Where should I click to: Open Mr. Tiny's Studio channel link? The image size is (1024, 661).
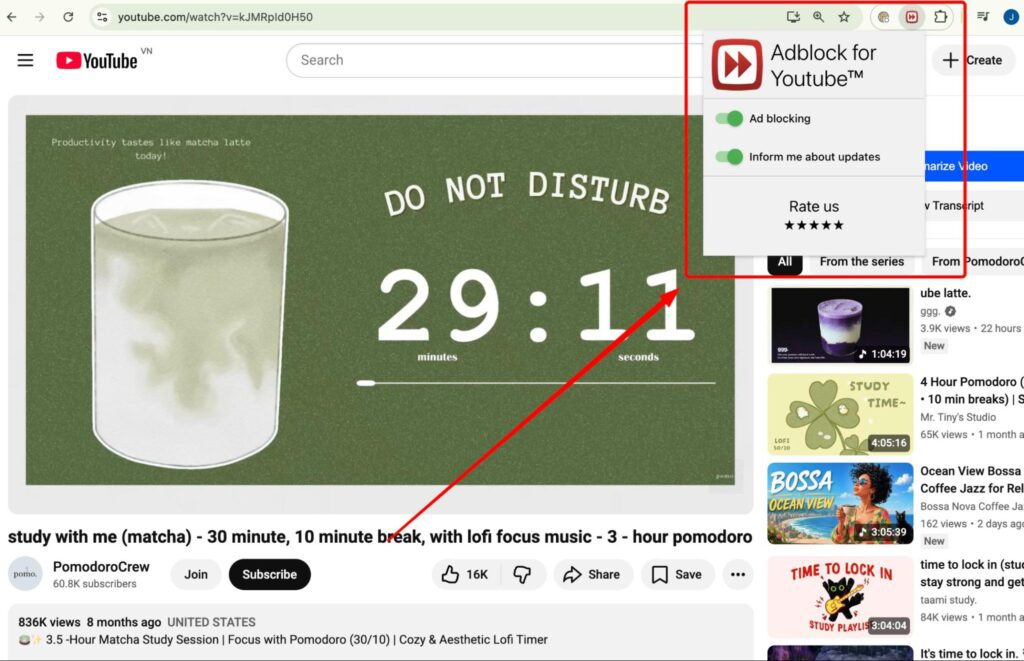click(958, 417)
